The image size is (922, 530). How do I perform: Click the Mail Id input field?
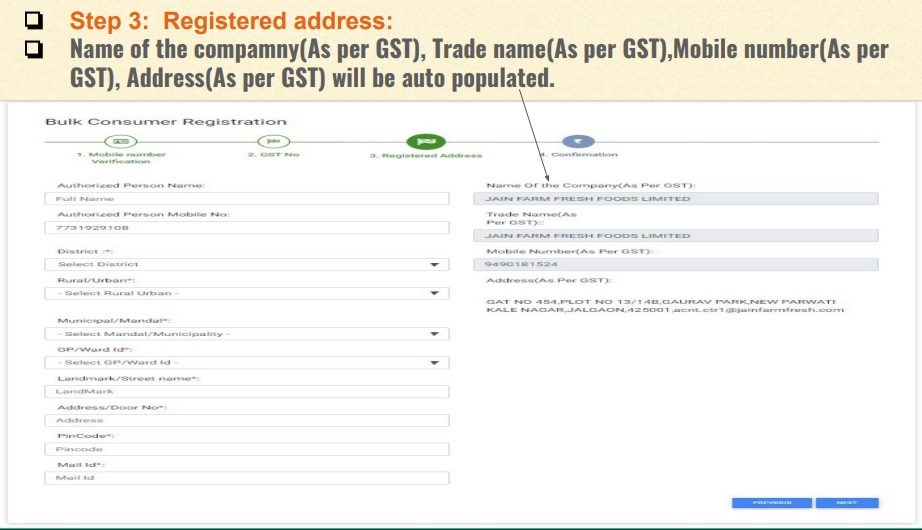click(247, 478)
